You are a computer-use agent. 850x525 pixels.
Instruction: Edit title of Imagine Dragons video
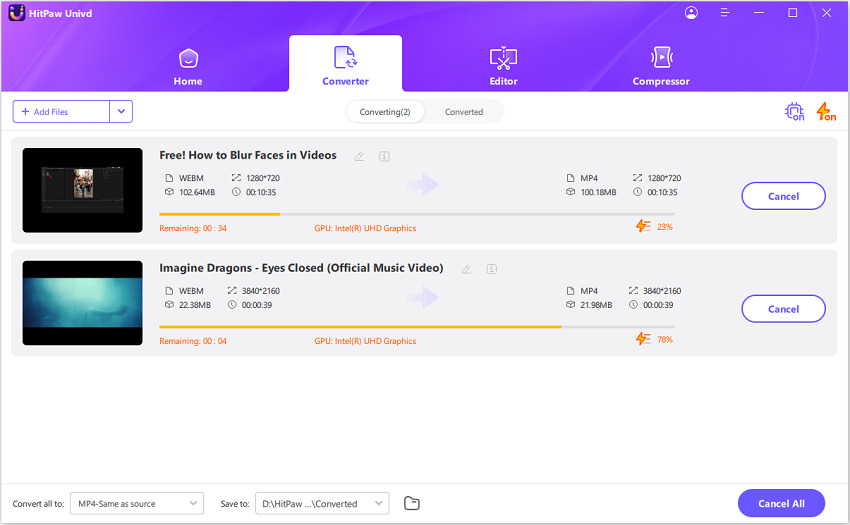click(466, 270)
